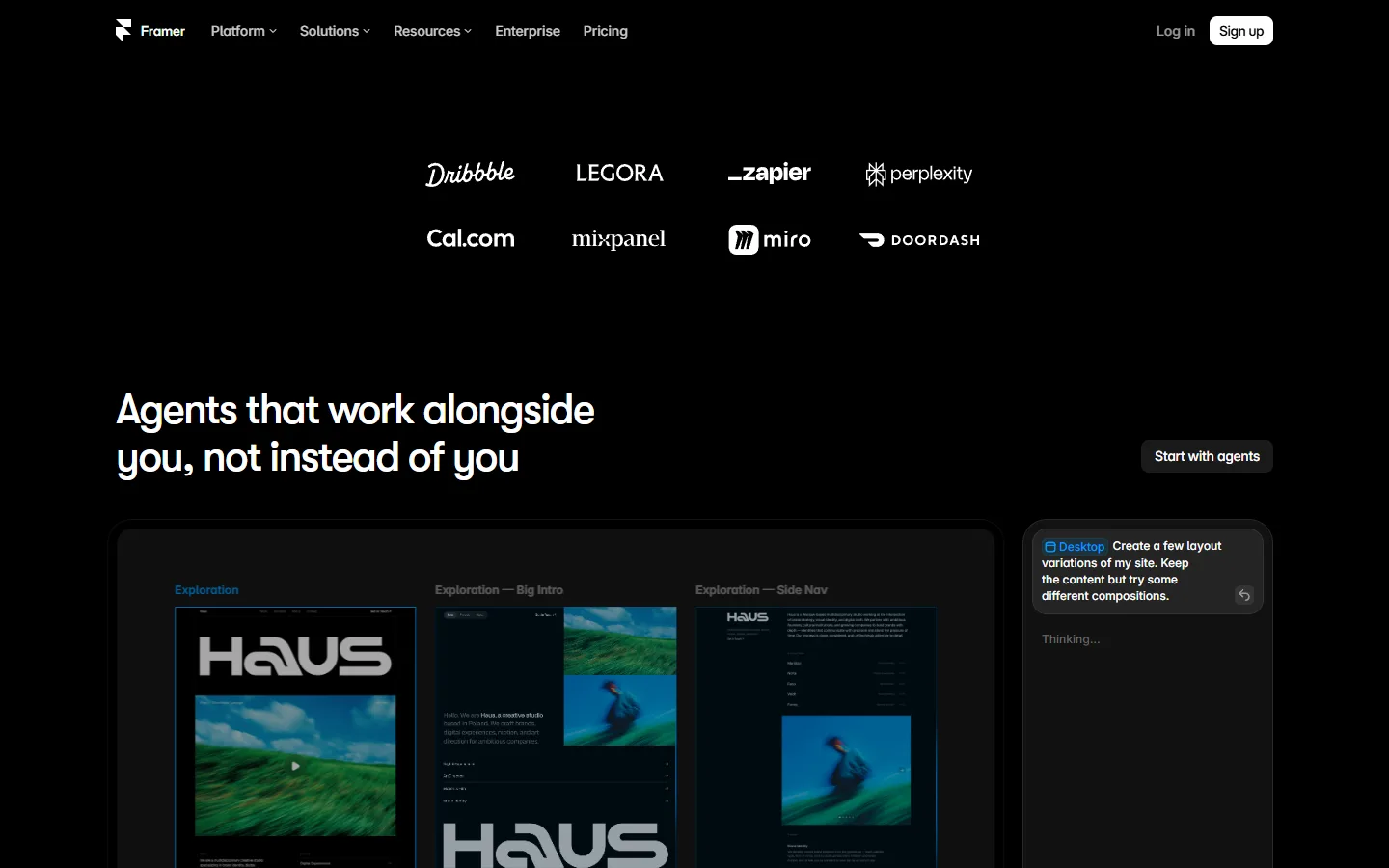Open the Big Intro layout thumbnail
The image size is (1389, 868).
point(556,737)
